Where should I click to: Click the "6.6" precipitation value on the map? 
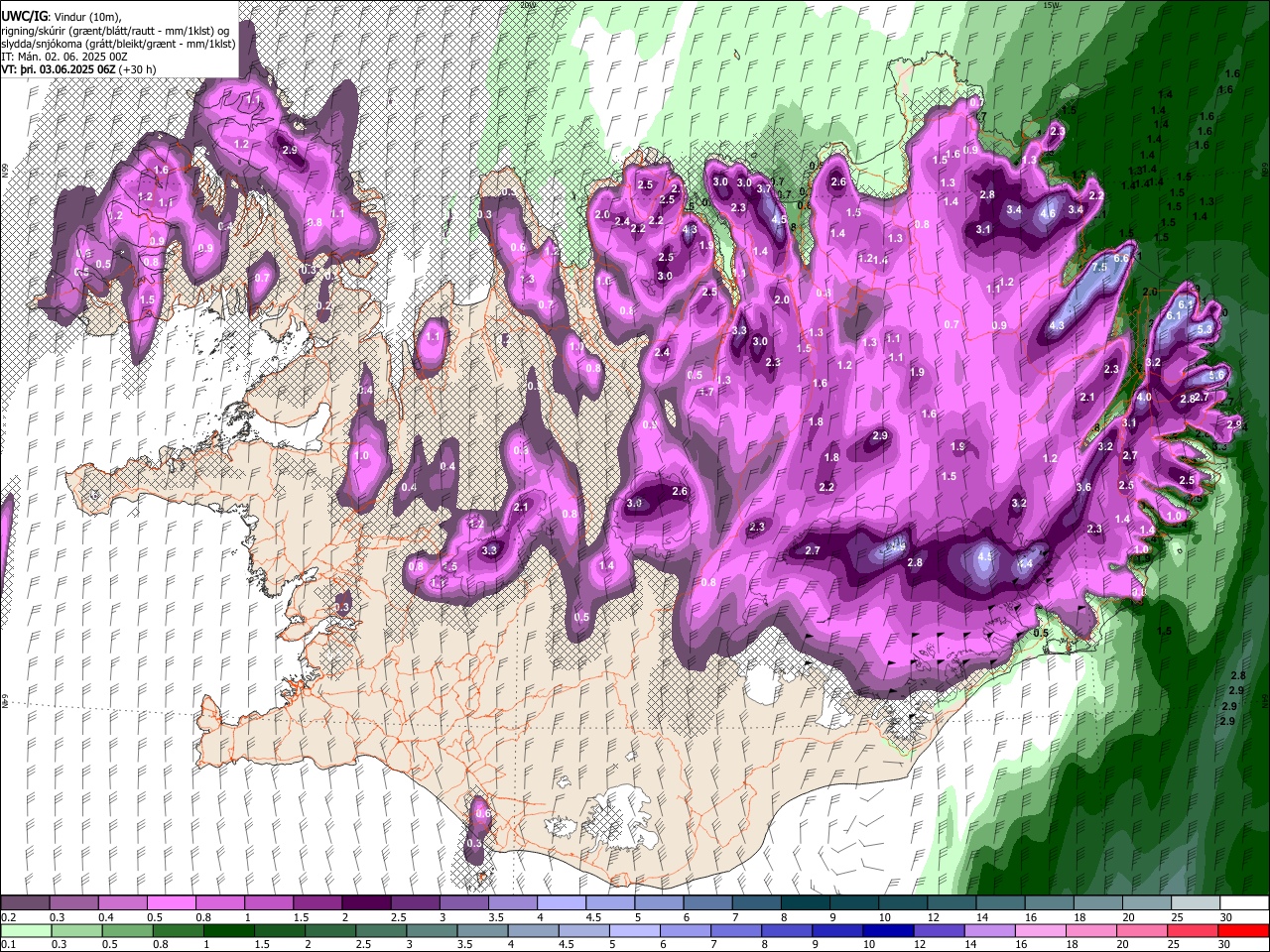[1122, 258]
